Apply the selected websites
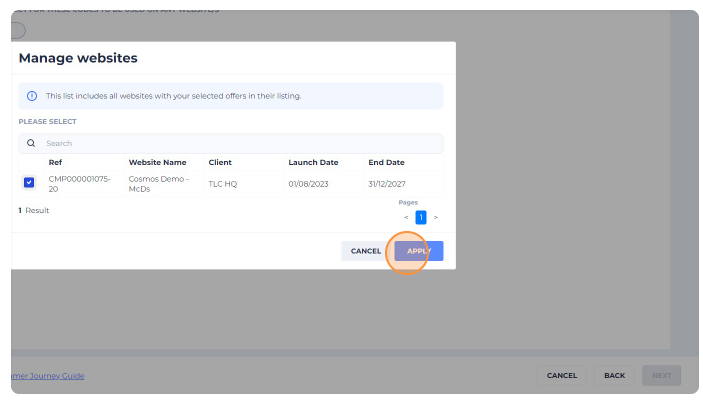The height and width of the screenshot is (400, 703). (x=418, y=251)
